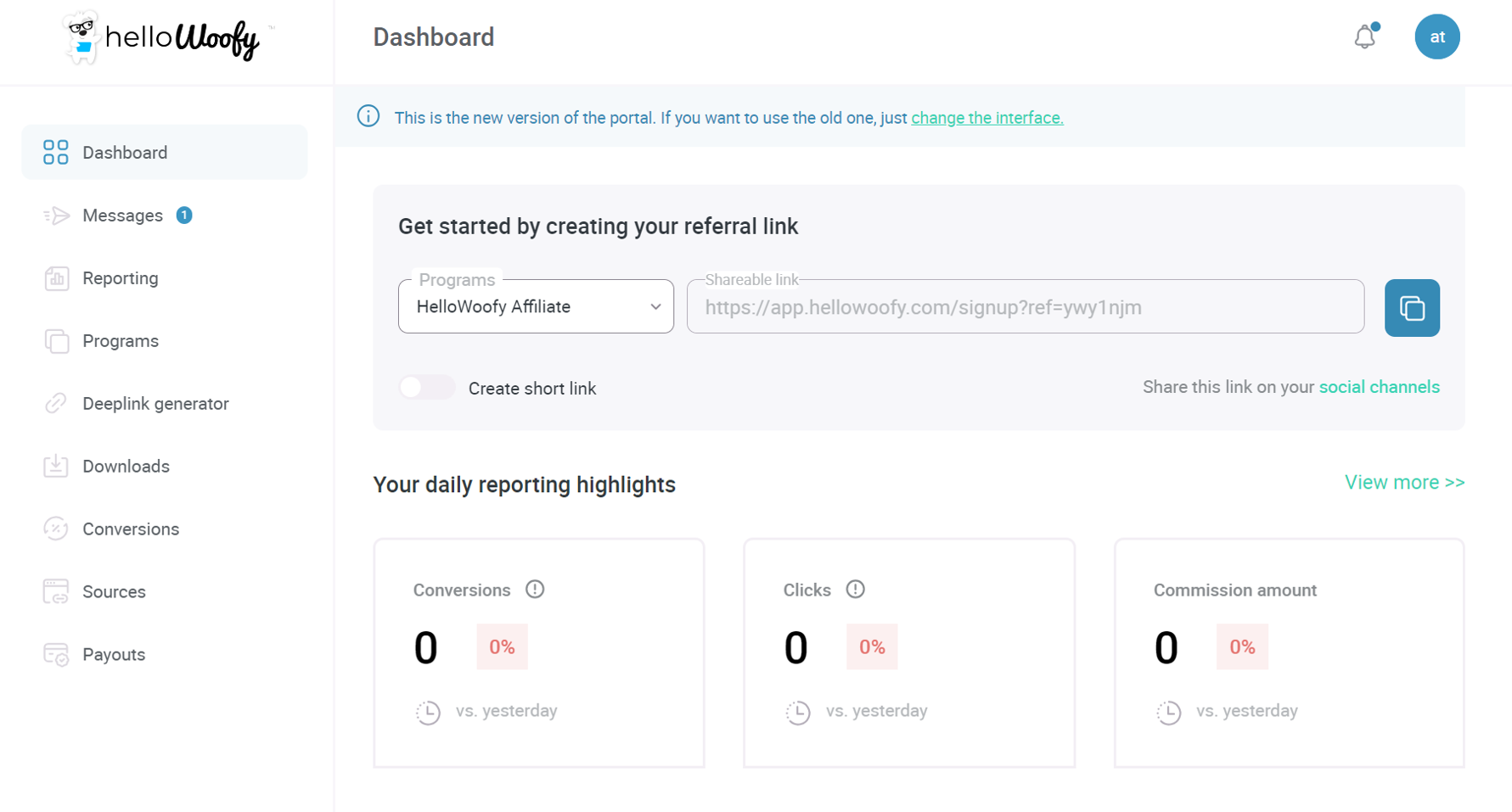
Task: Click 'change the interface' link
Action: click(987, 118)
